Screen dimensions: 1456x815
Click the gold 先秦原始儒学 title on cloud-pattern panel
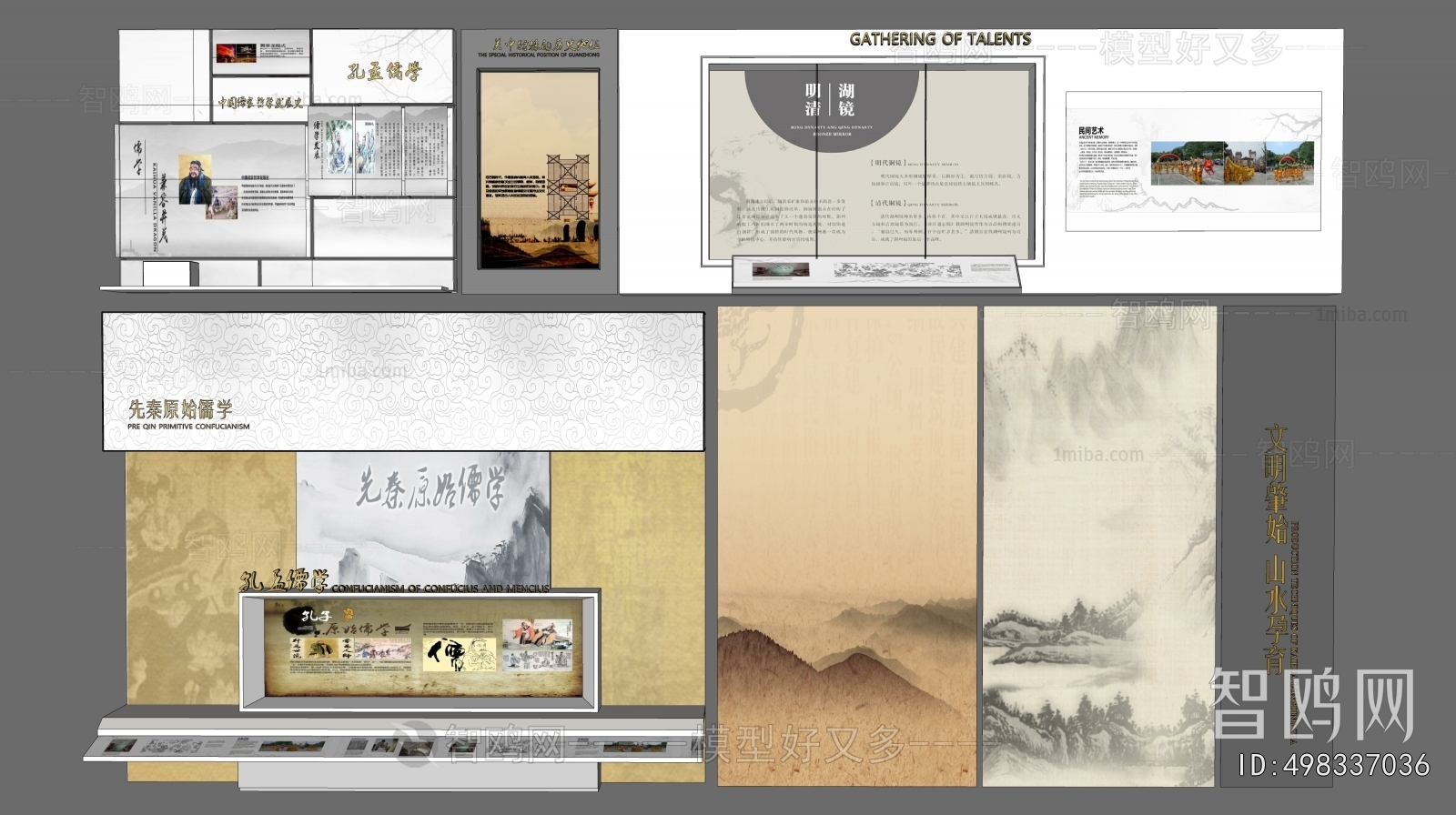180,408
